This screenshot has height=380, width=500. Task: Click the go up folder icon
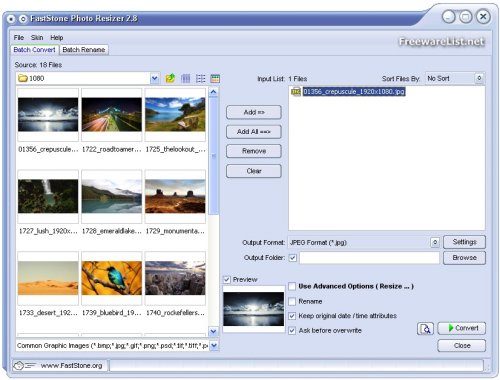pyautogui.click(x=170, y=79)
